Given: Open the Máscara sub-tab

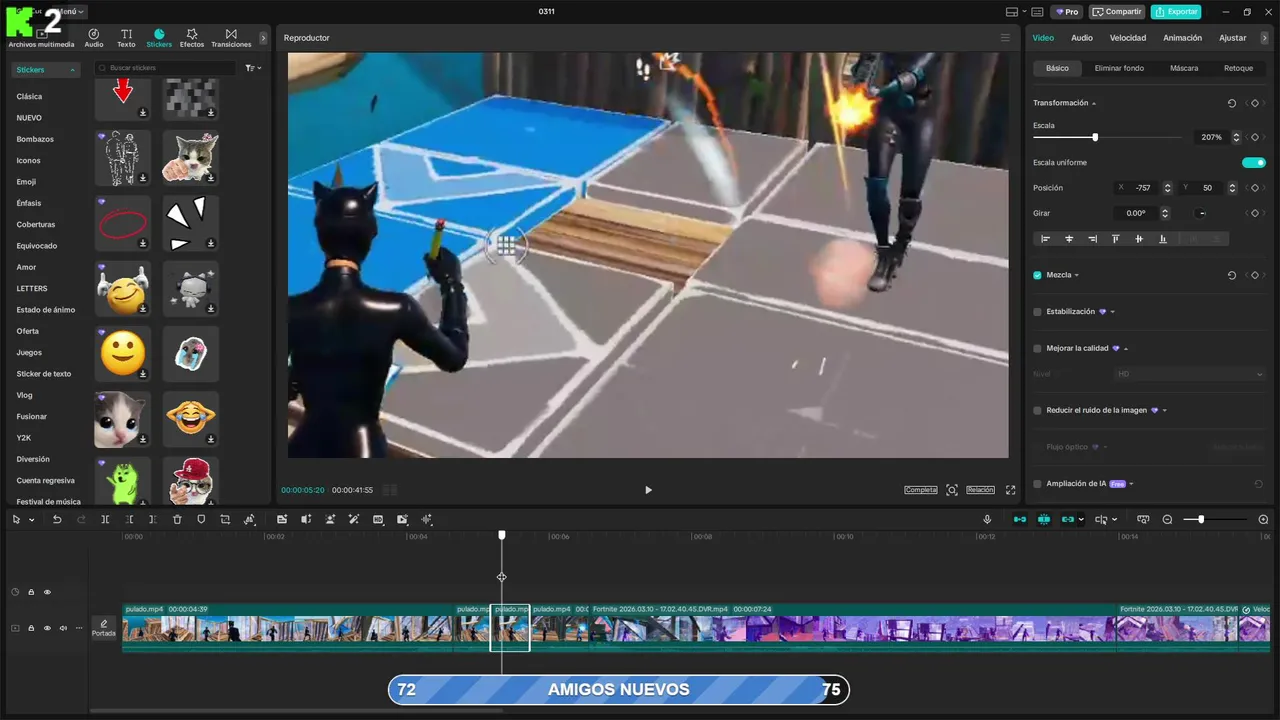Looking at the screenshot, I should (x=1184, y=68).
